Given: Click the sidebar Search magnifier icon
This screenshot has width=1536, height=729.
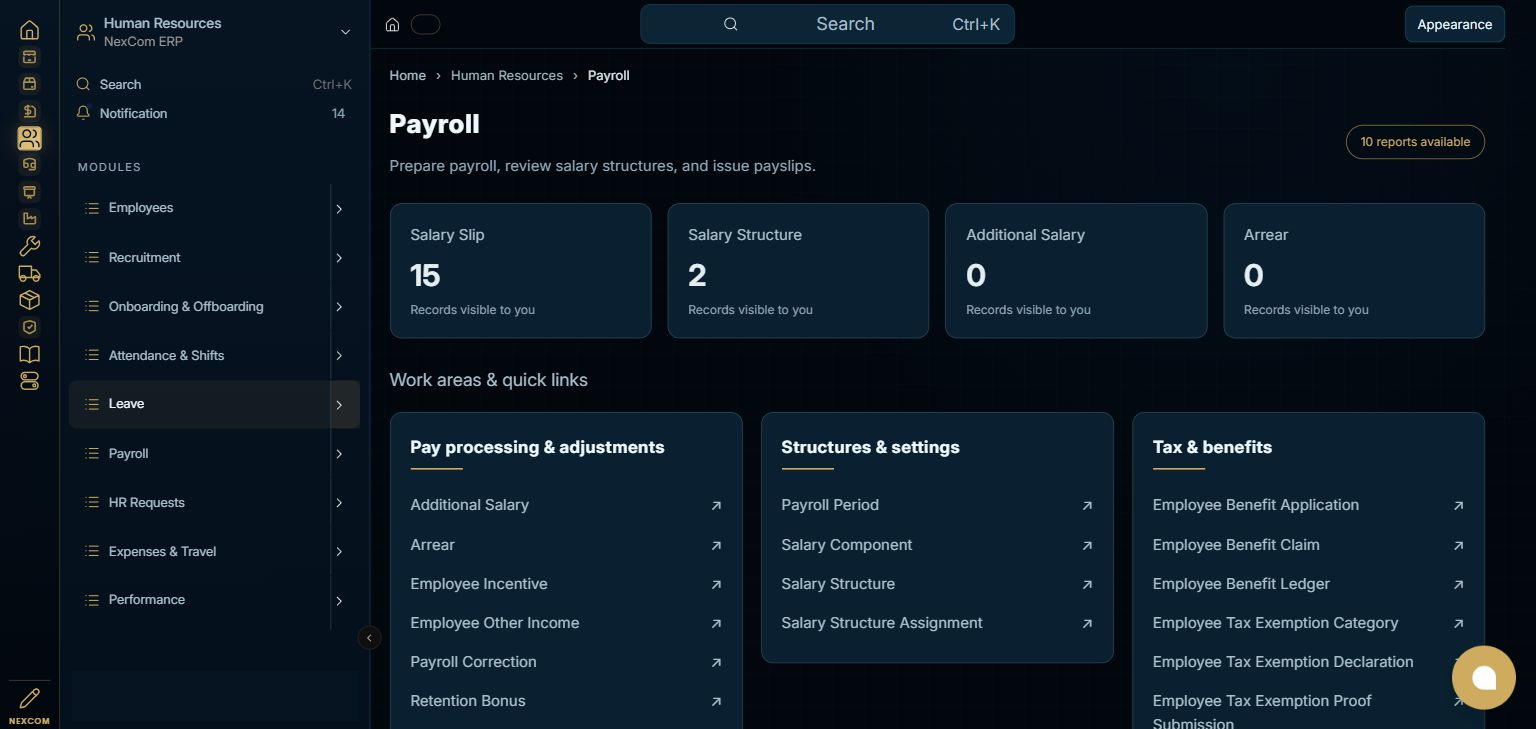Looking at the screenshot, I should coord(83,84).
